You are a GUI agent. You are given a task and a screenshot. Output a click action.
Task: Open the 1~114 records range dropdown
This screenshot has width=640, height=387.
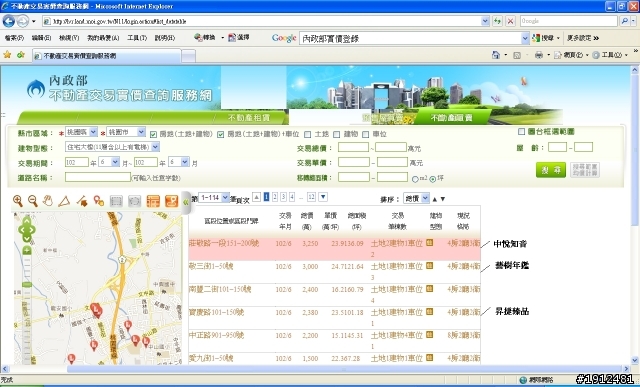pyautogui.click(x=214, y=198)
